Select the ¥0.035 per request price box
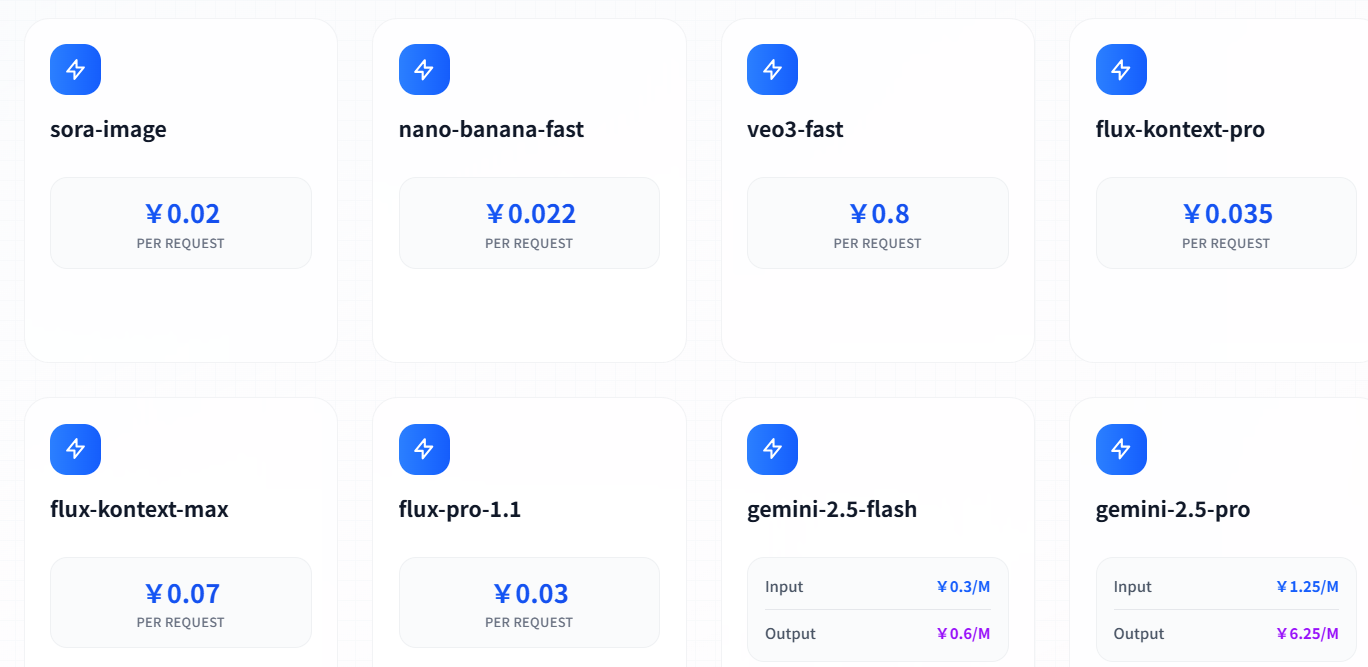1368x667 pixels. pos(1226,223)
